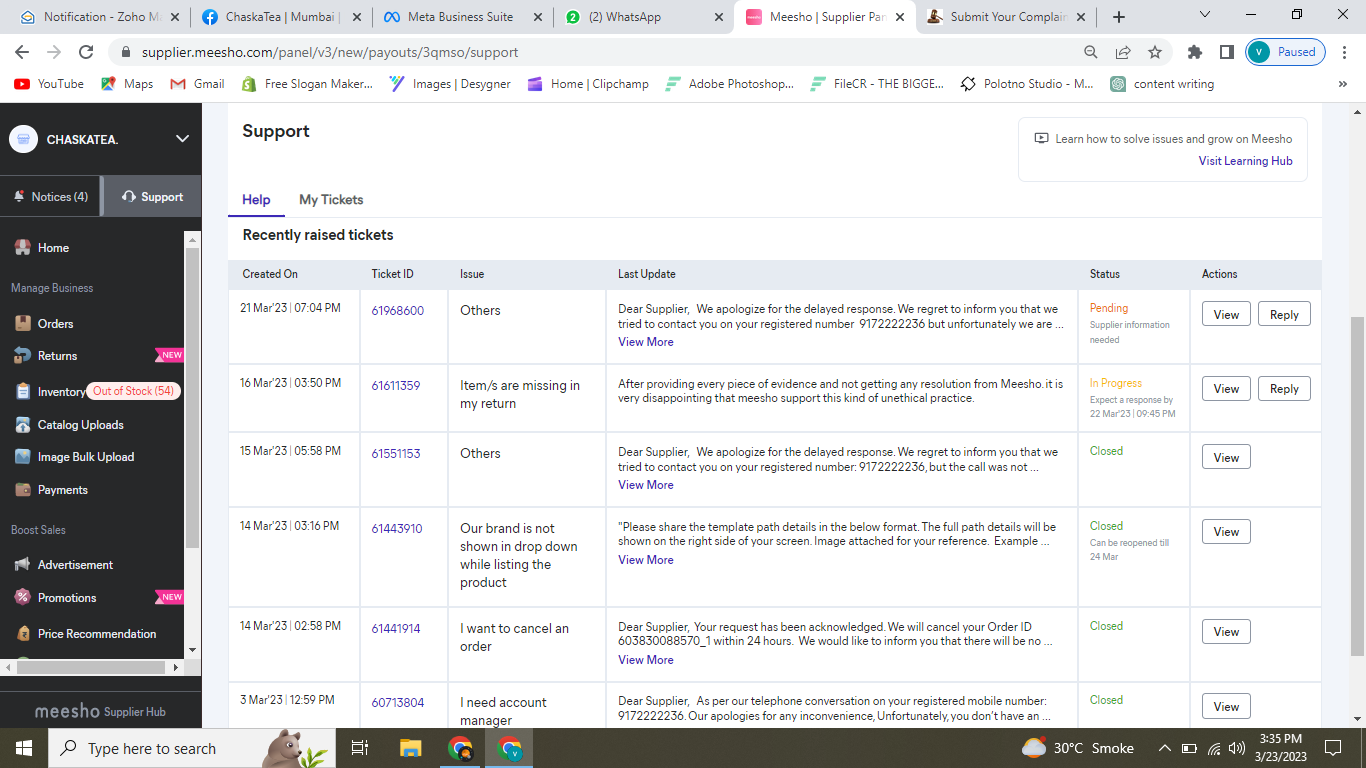Click the Support headset button
The height and width of the screenshot is (768, 1366).
(x=152, y=197)
